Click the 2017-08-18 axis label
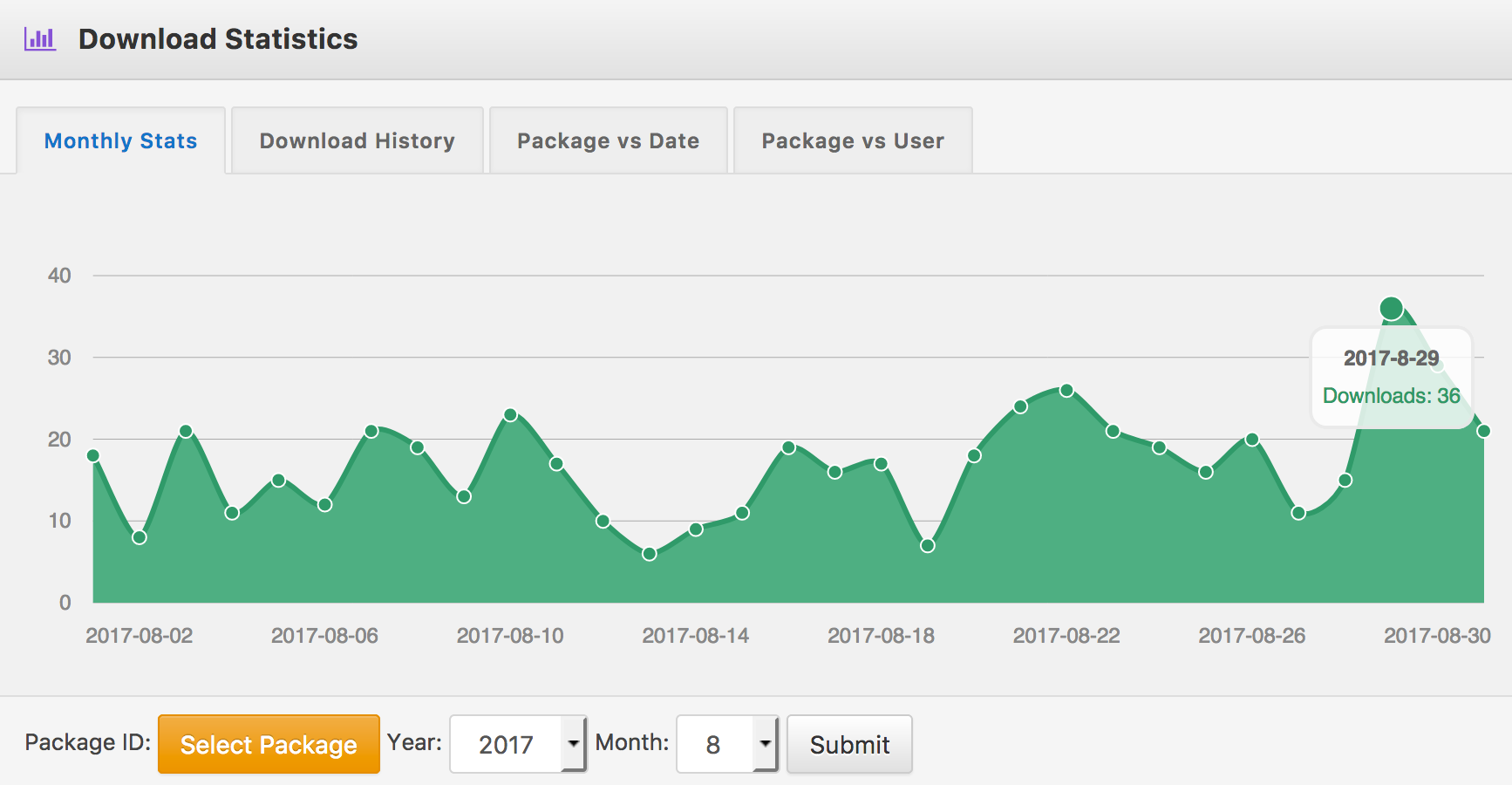 pyautogui.click(x=881, y=635)
